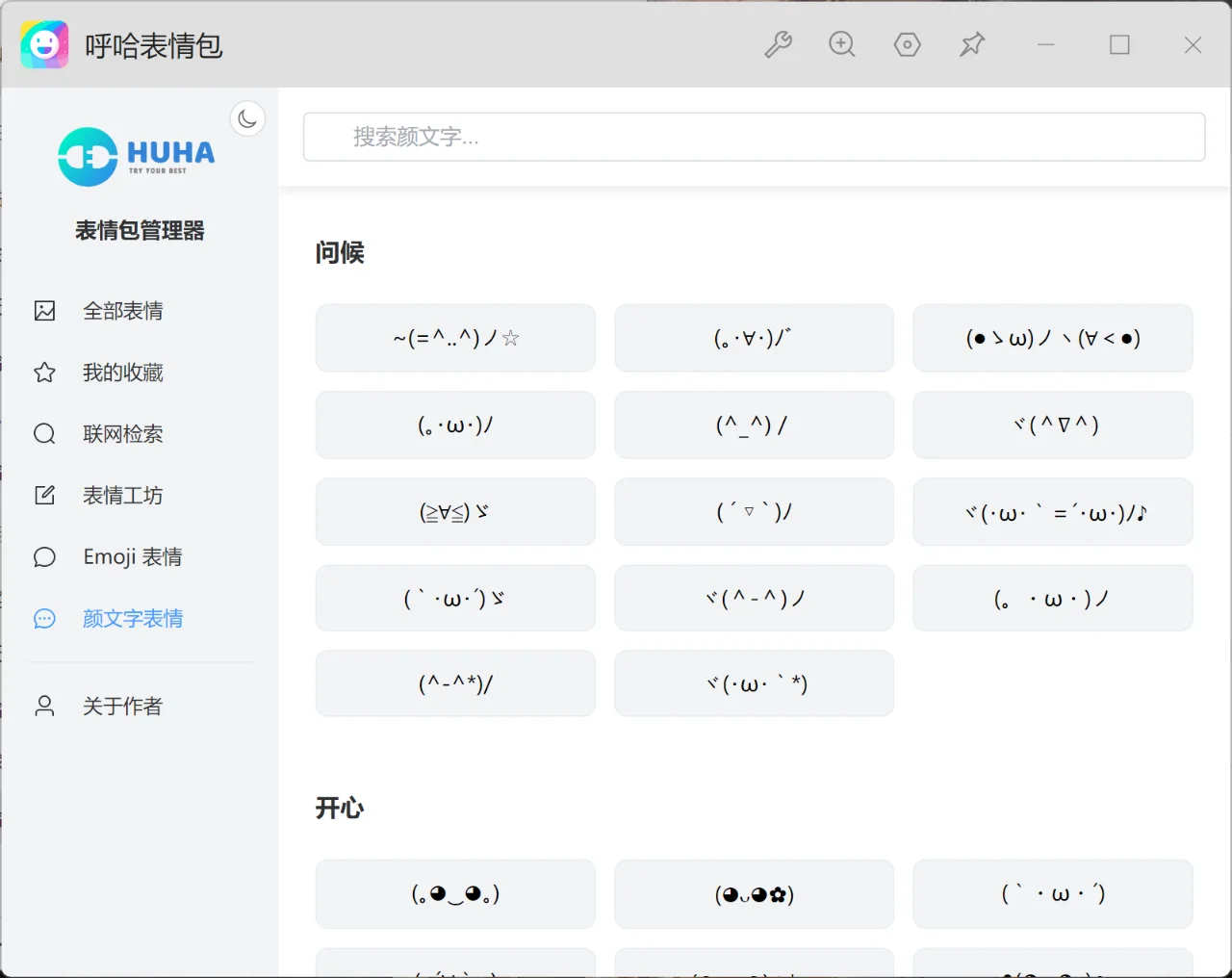Click the person icon next to 关于作者

pos(44,706)
